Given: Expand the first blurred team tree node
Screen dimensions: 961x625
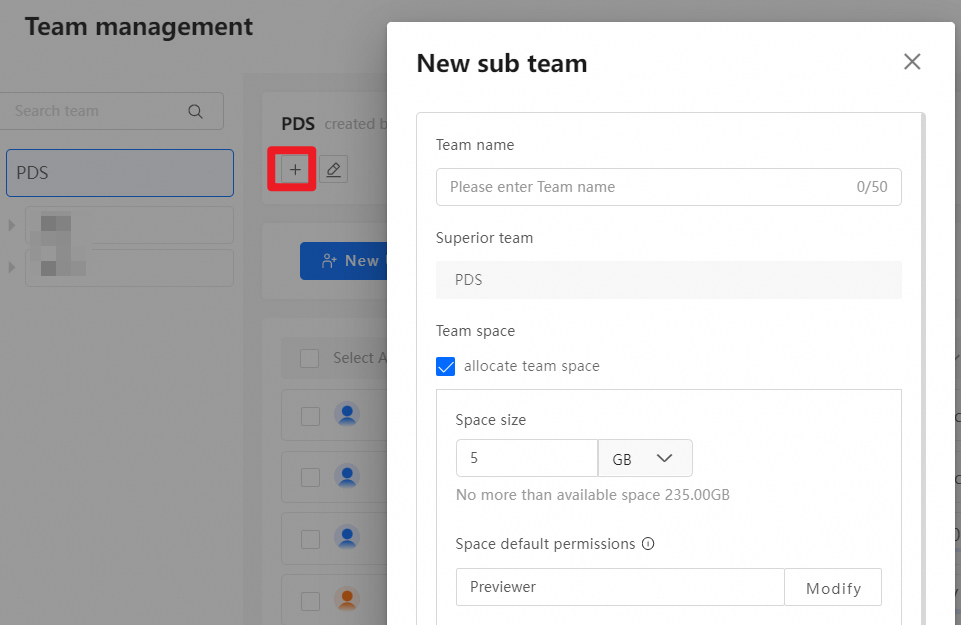Looking at the screenshot, I should 12,225.
